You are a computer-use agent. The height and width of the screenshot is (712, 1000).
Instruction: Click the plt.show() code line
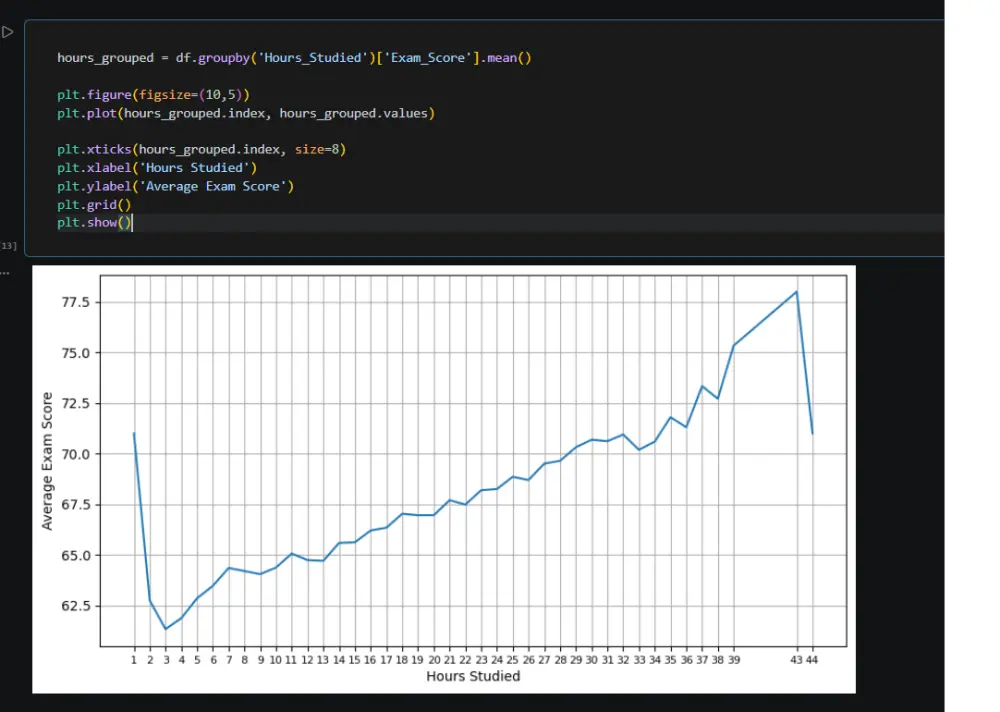click(94, 223)
